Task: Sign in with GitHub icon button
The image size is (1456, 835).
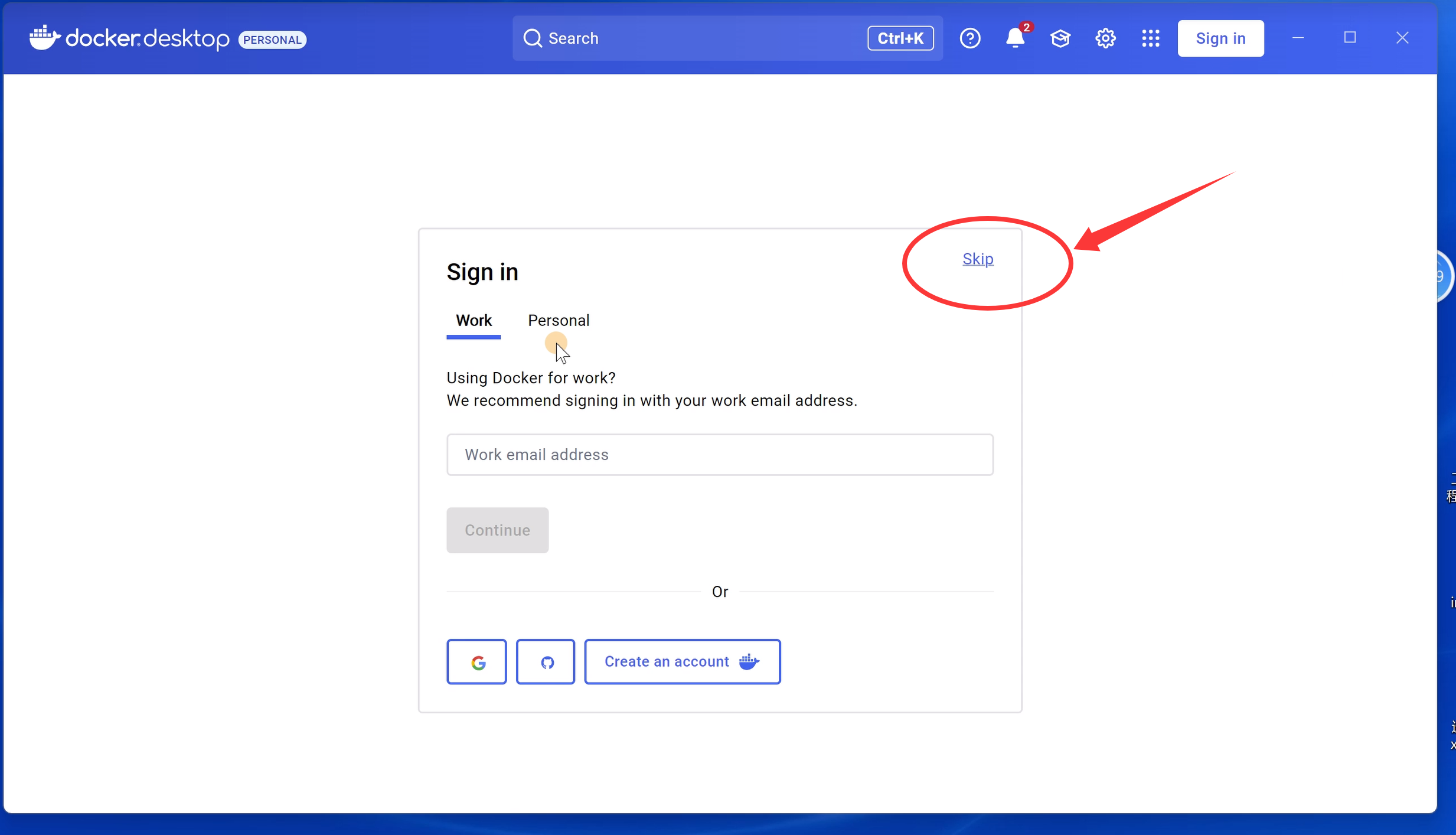Action: [546, 662]
